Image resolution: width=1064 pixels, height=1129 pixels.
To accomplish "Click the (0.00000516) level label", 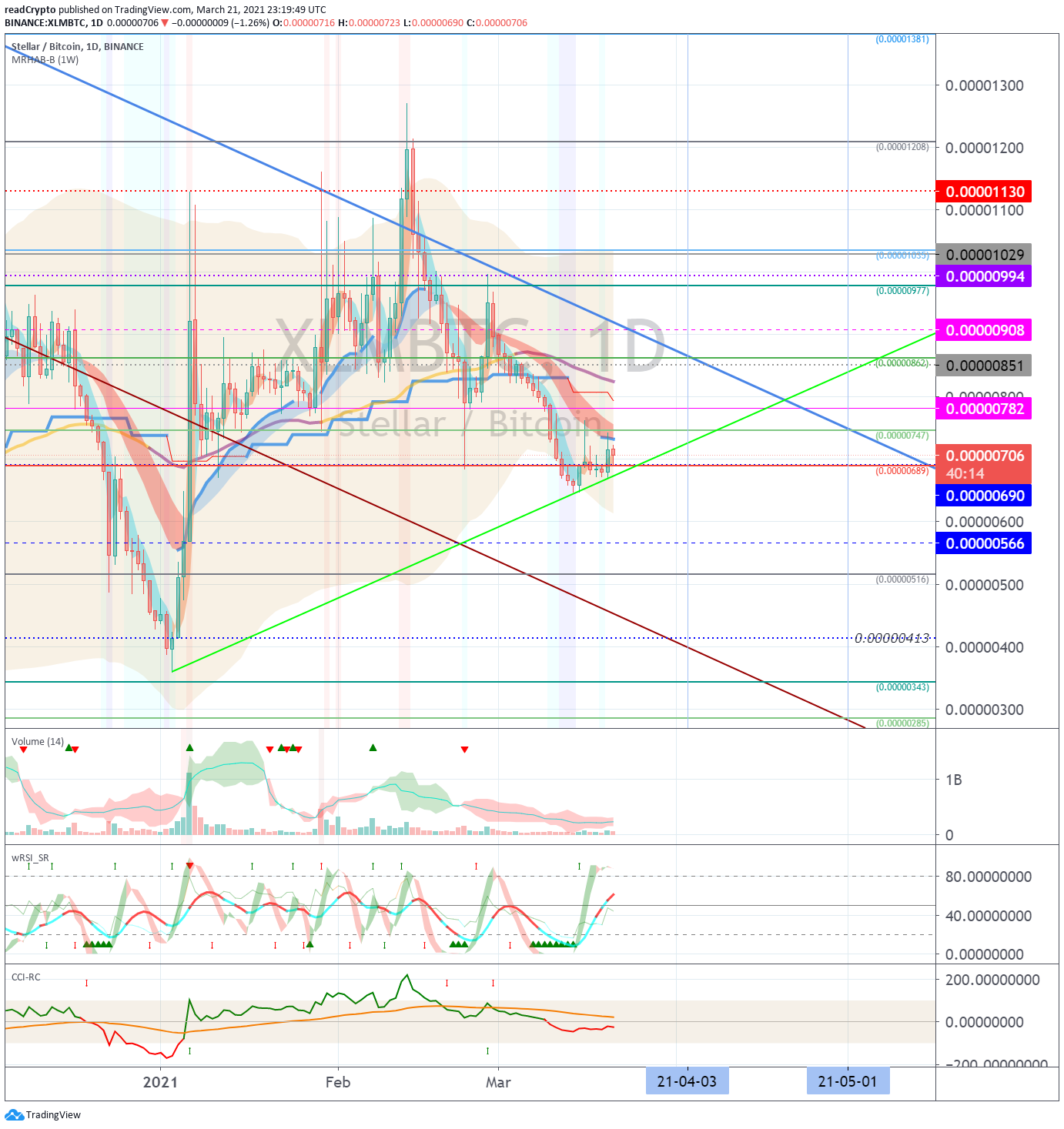I will 902,579.
